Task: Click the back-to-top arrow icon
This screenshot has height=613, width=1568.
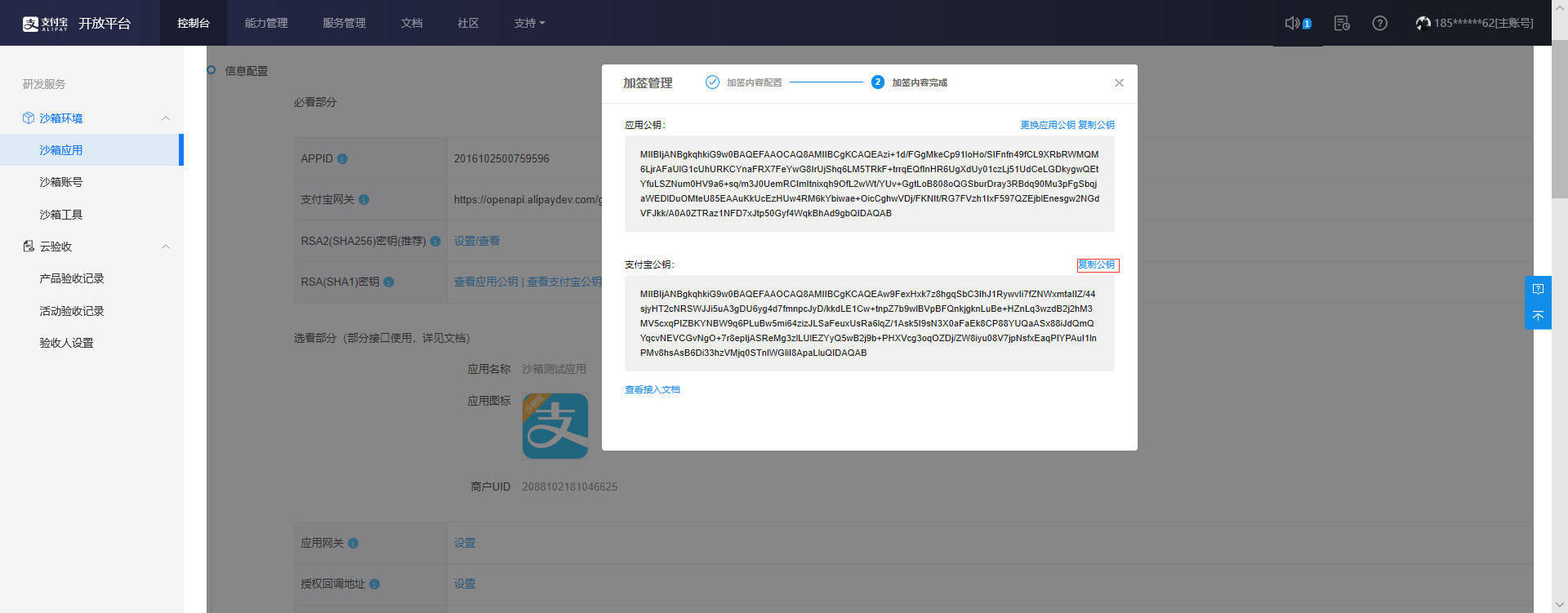Action: [1538, 316]
